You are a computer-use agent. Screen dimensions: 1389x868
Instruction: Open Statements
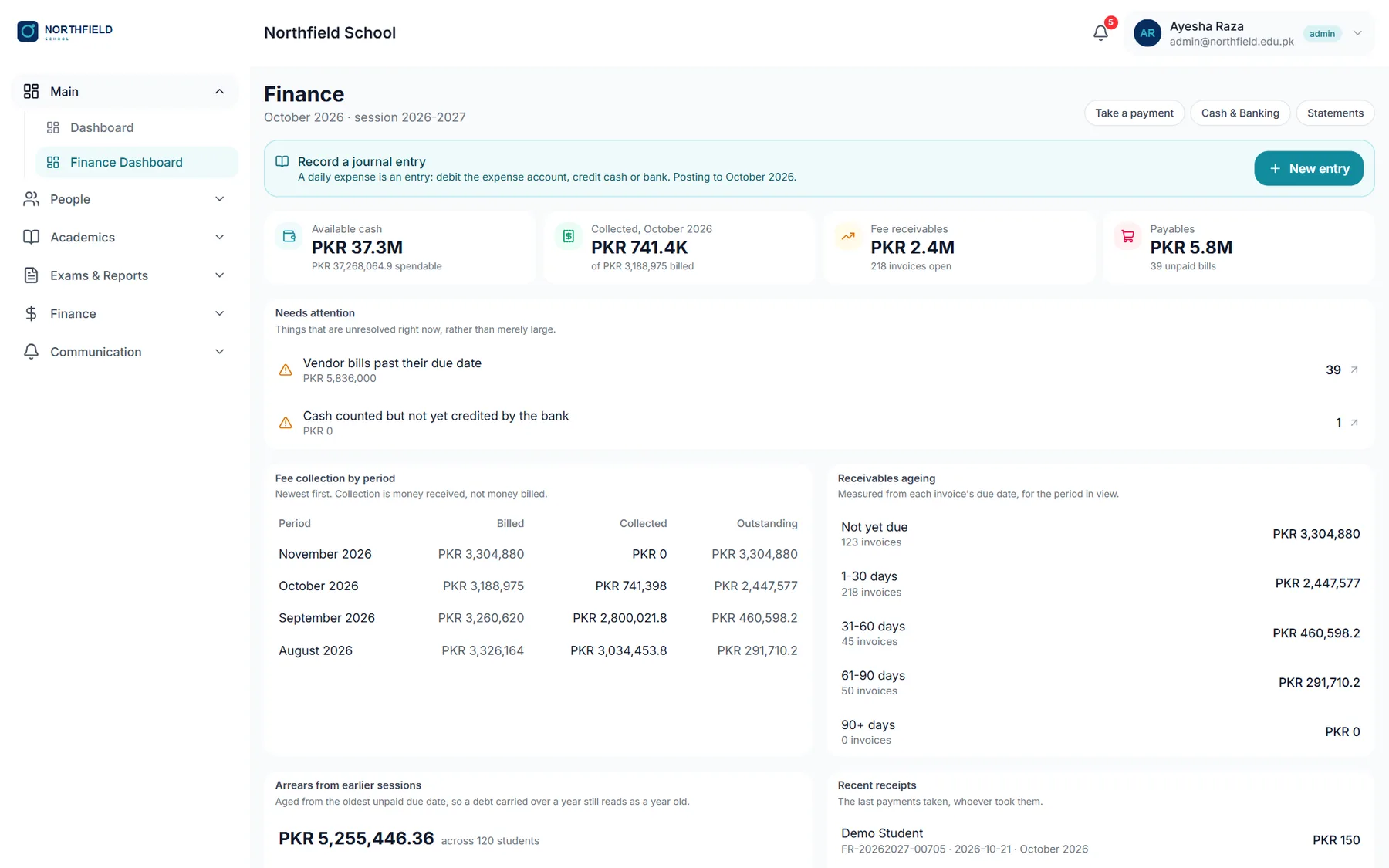[x=1335, y=113]
